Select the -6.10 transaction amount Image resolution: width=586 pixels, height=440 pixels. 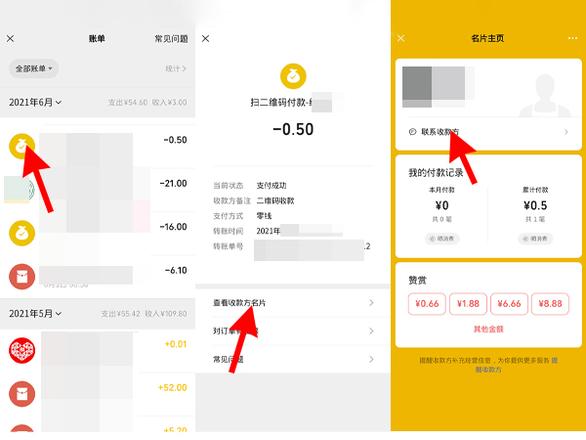point(176,270)
